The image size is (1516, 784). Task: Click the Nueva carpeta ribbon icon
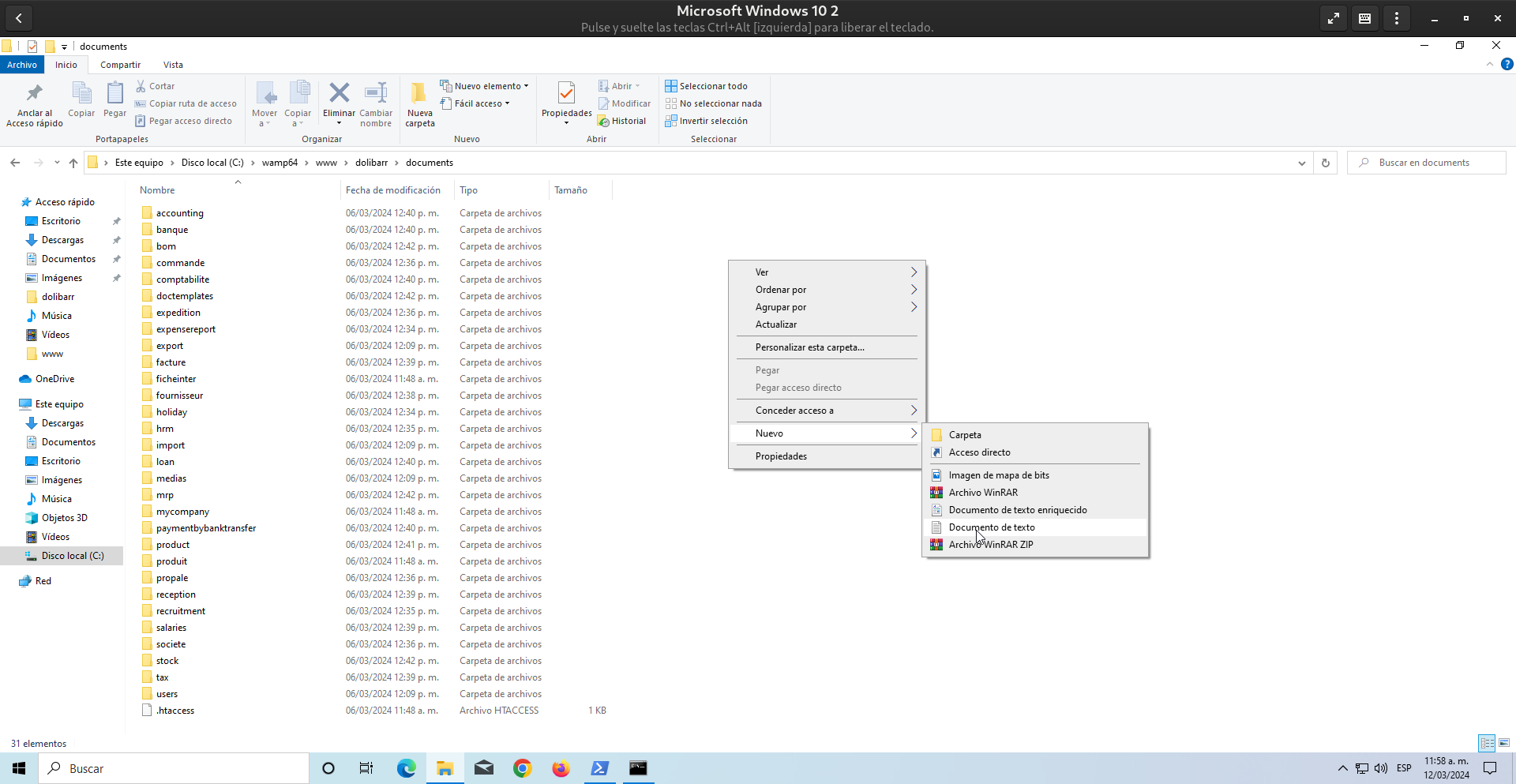(419, 95)
